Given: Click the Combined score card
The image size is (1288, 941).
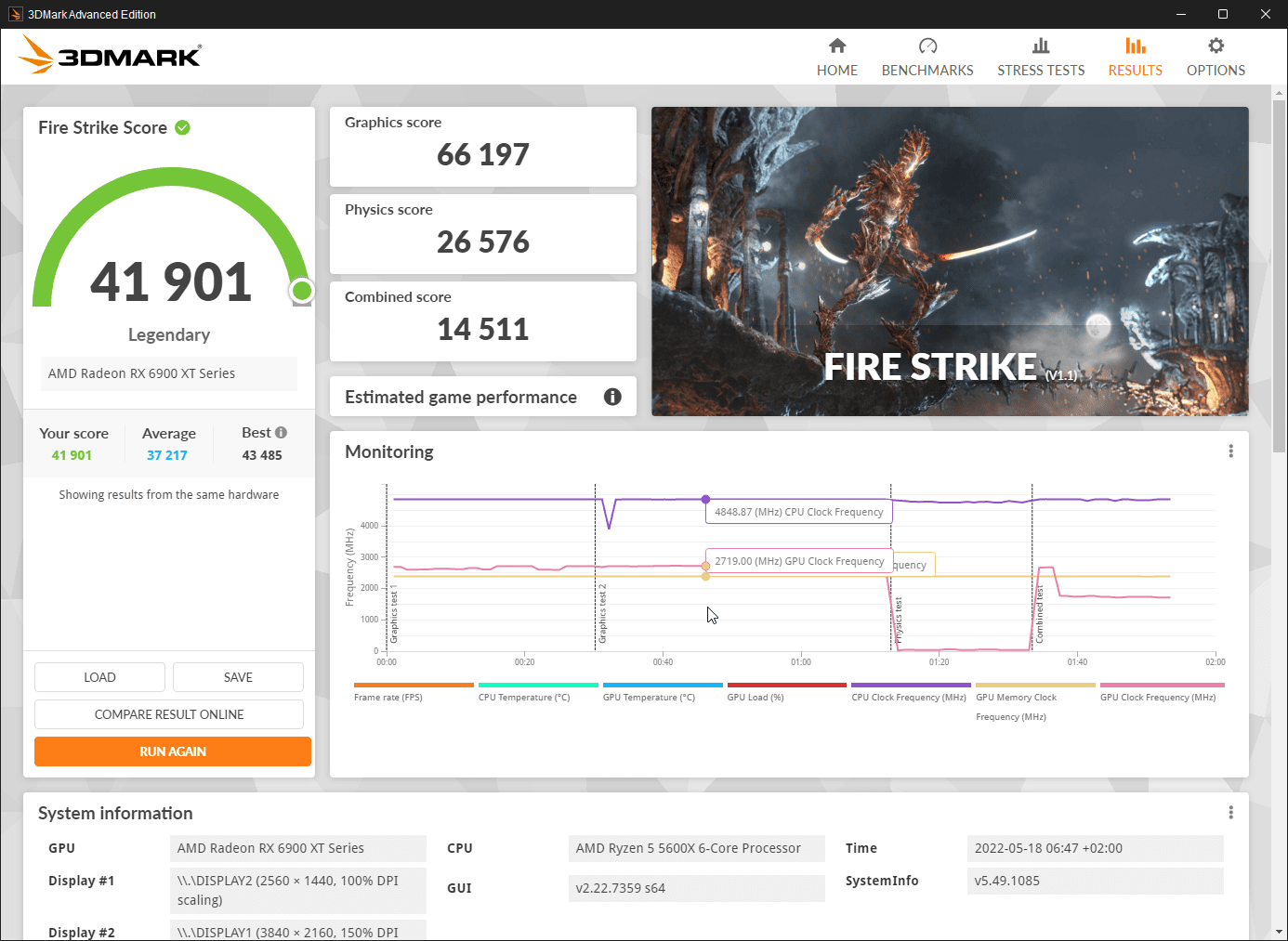Looking at the screenshot, I should [x=483, y=321].
